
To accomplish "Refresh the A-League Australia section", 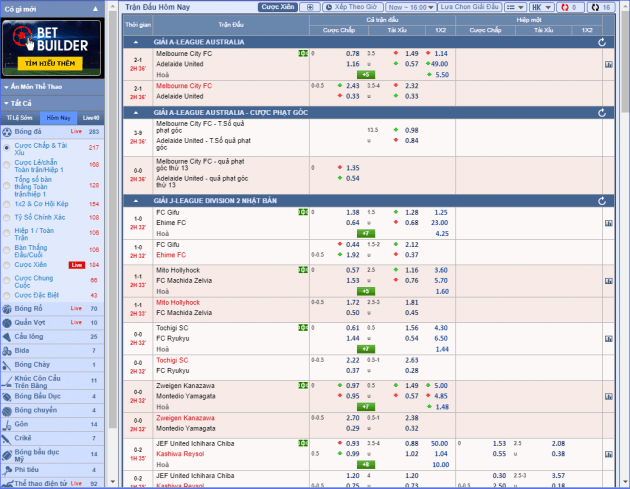I will (x=601, y=42).
